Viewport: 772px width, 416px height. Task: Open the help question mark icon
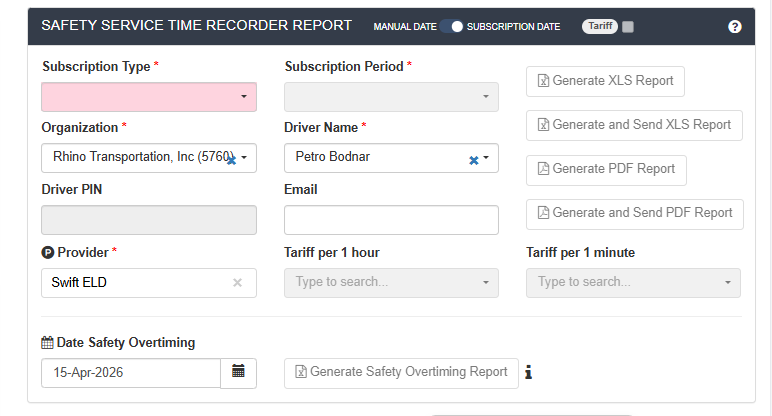pyautogui.click(x=735, y=27)
